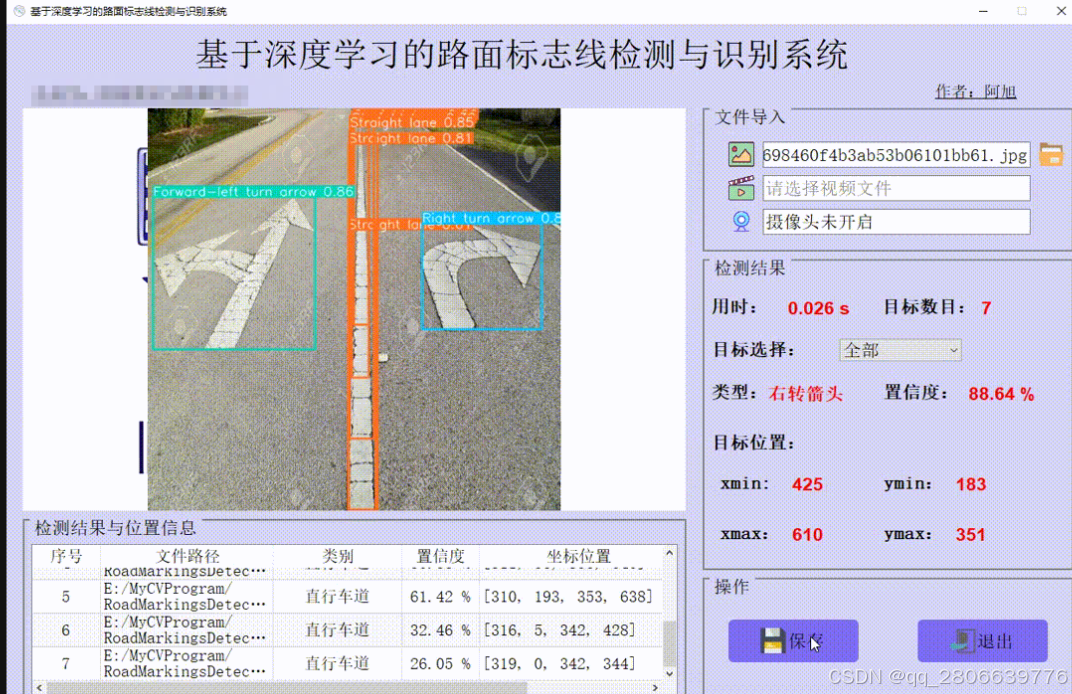Click the floppy disk icon on 保存 button
Viewport: 1072px width, 694px height.
[770, 642]
